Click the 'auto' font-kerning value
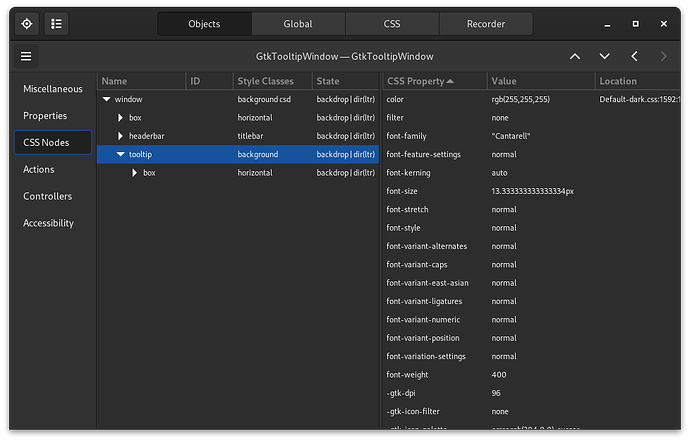This screenshot has height=441, width=690. coord(499,173)
